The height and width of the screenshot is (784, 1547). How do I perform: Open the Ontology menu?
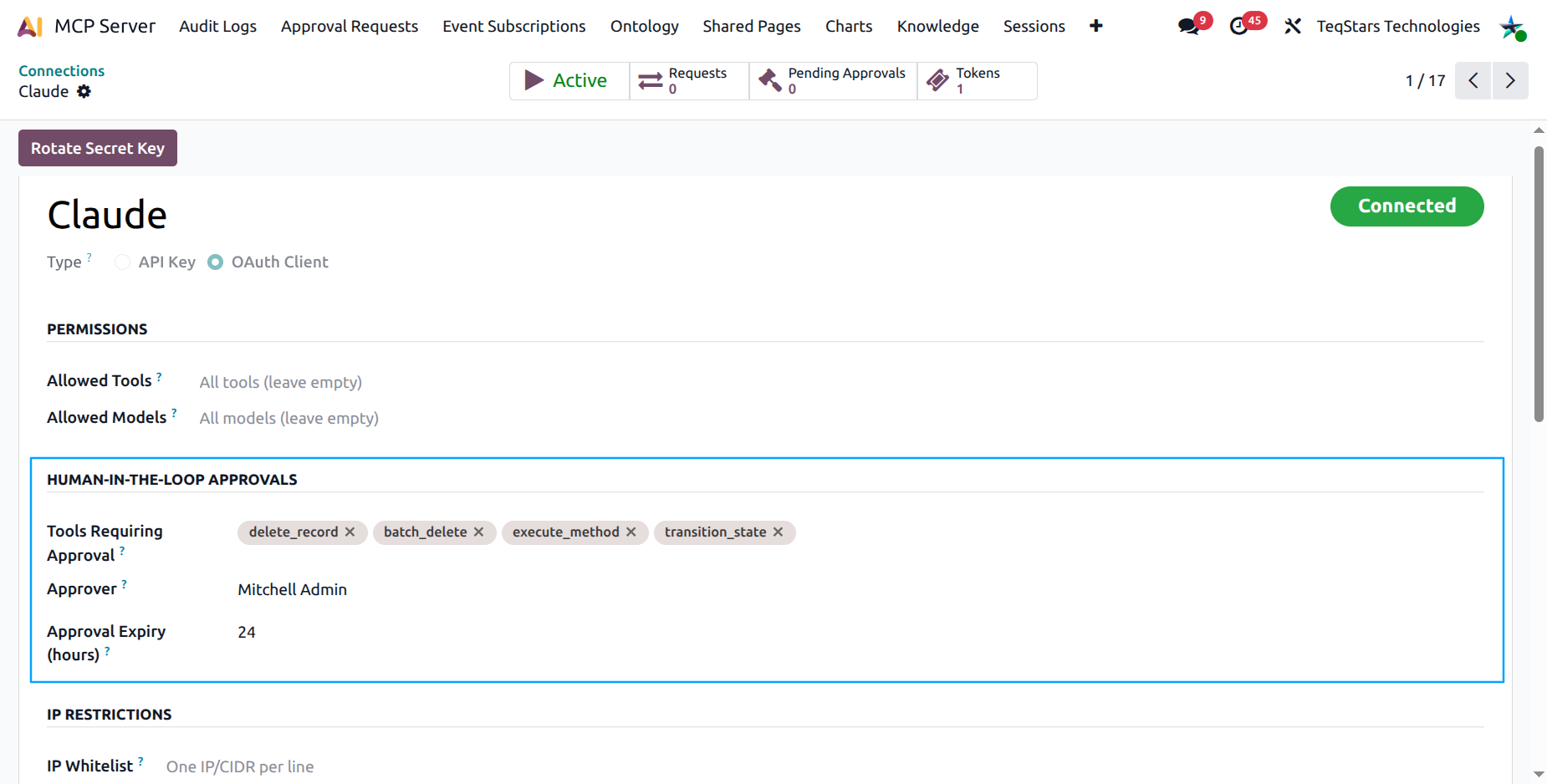(x=645, y=27)
